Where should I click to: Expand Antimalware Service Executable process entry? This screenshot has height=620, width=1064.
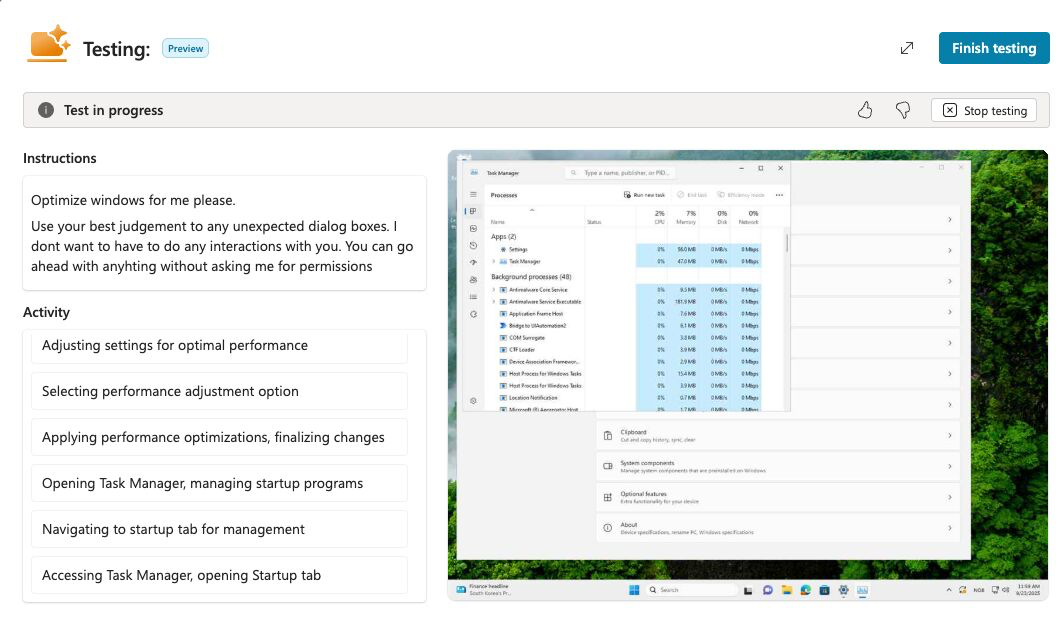(x=493, y=301)
